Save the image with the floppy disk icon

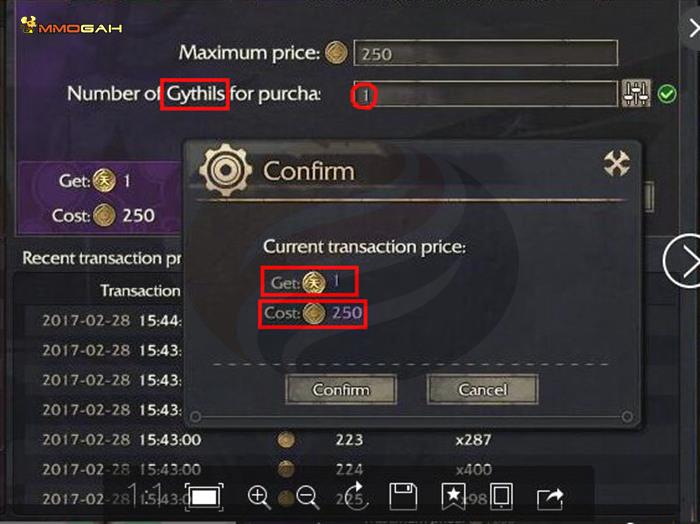[x=403, y=497]
